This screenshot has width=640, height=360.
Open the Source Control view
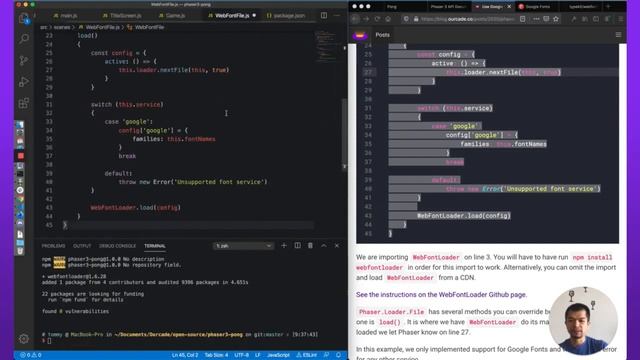(24, 60)
